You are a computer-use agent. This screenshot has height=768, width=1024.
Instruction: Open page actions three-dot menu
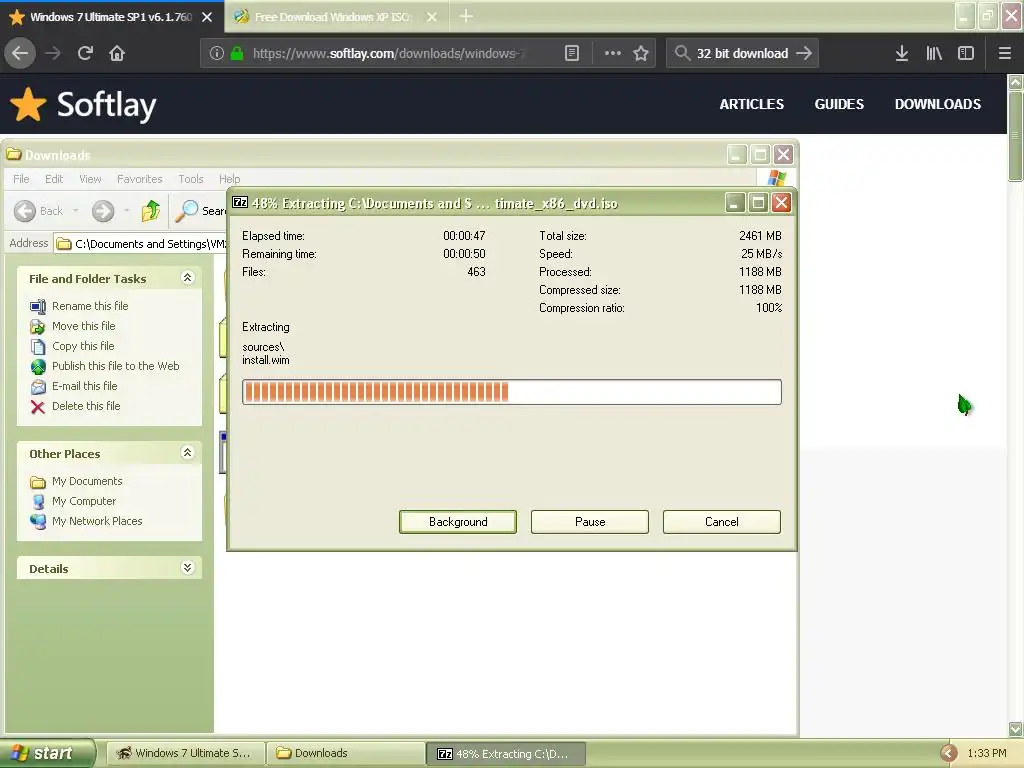point(613,53)
